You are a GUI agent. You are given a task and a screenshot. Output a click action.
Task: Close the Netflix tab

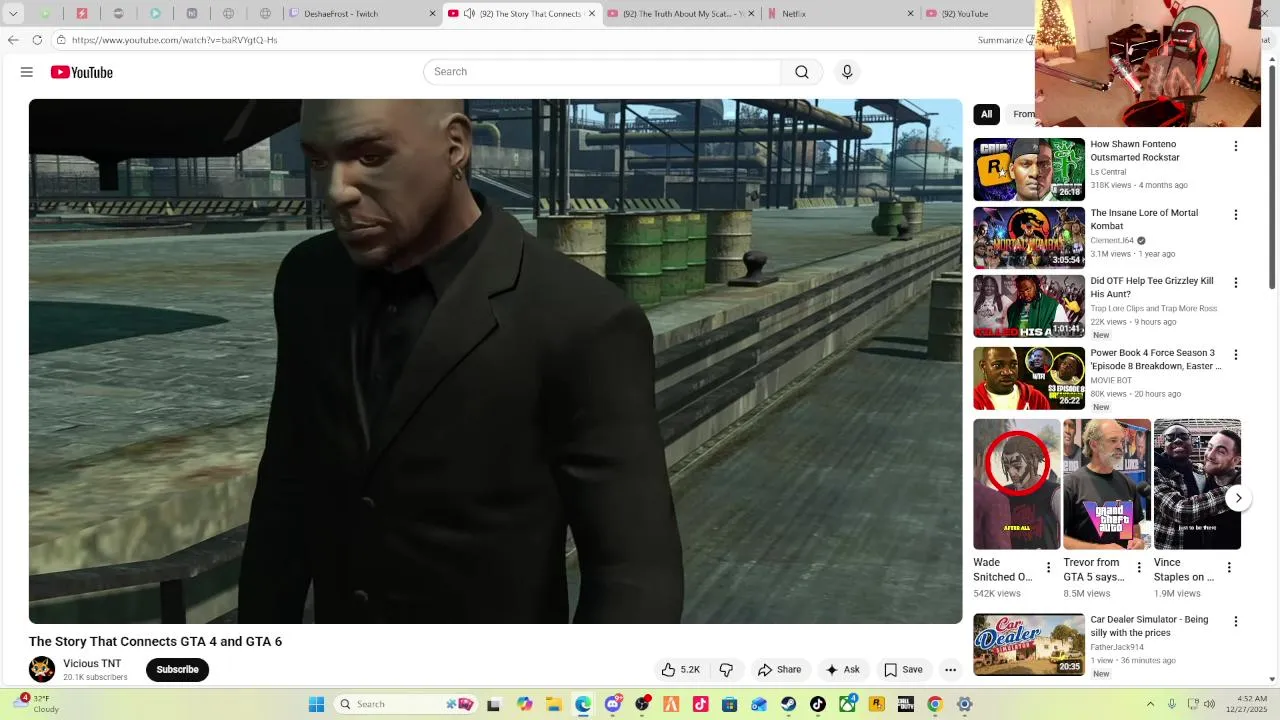pos(910,14)
